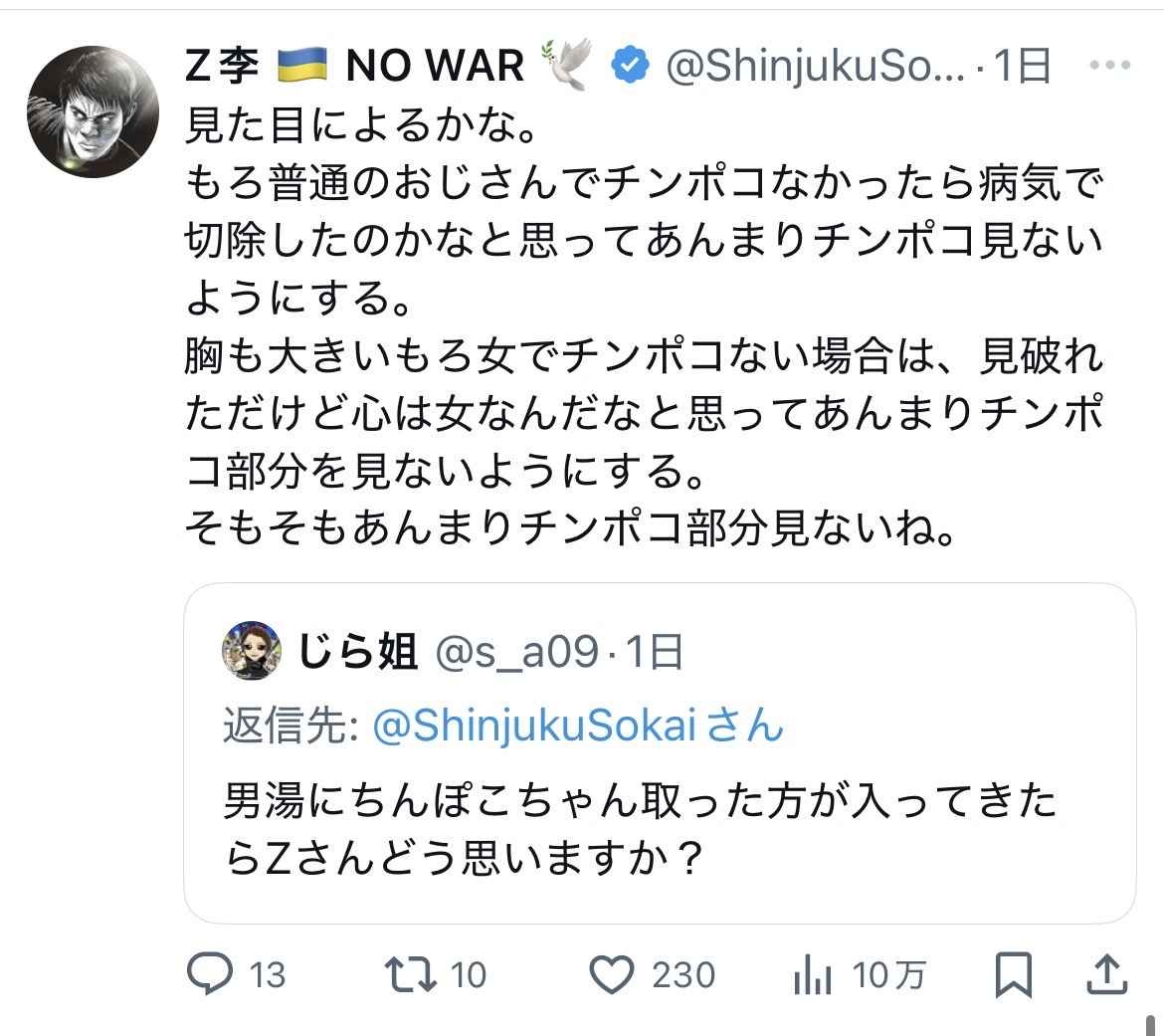The image size is (1164, 1036).
Task: Click the share upload icon
Action: 1107,973
